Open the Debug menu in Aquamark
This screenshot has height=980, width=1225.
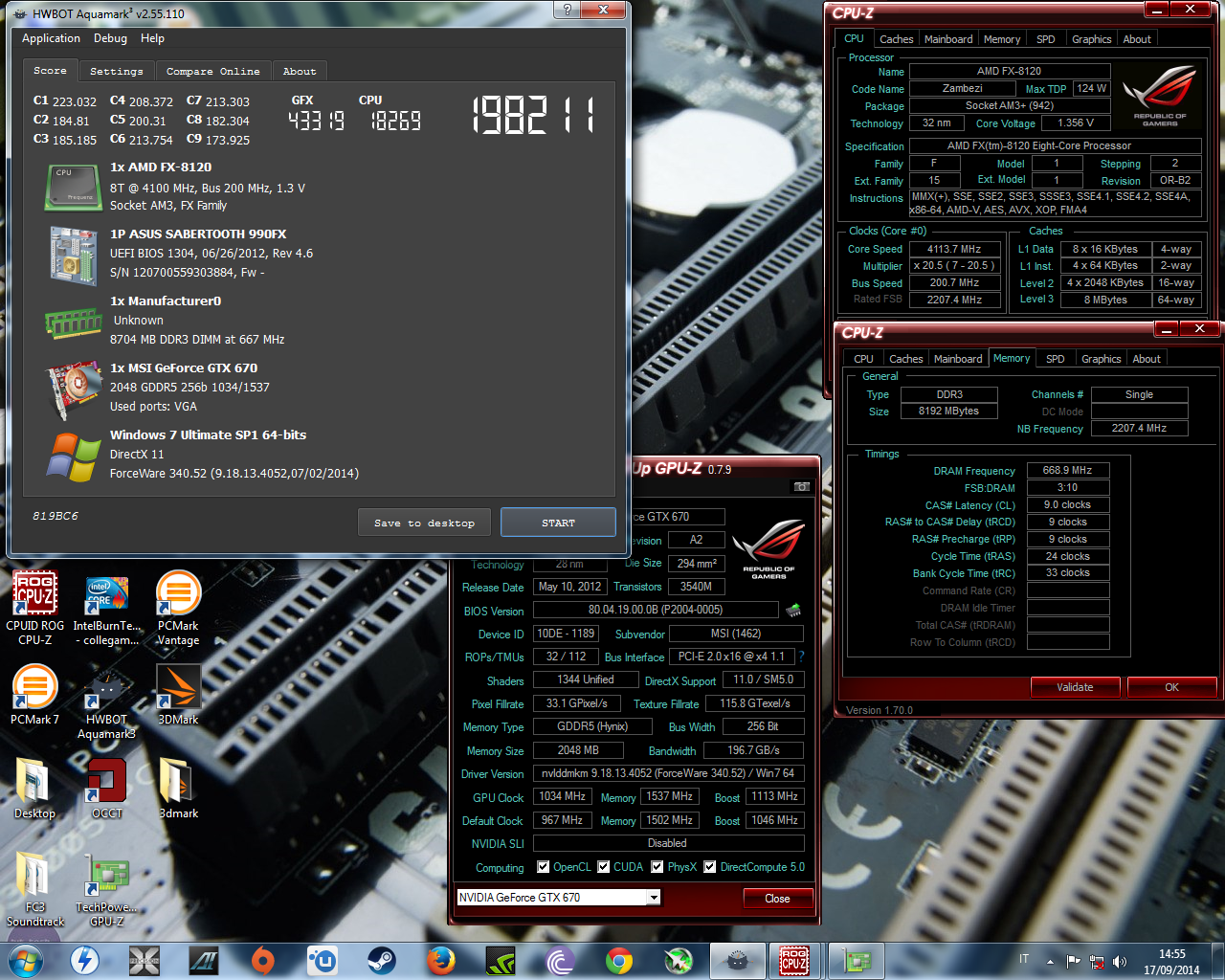110,38
